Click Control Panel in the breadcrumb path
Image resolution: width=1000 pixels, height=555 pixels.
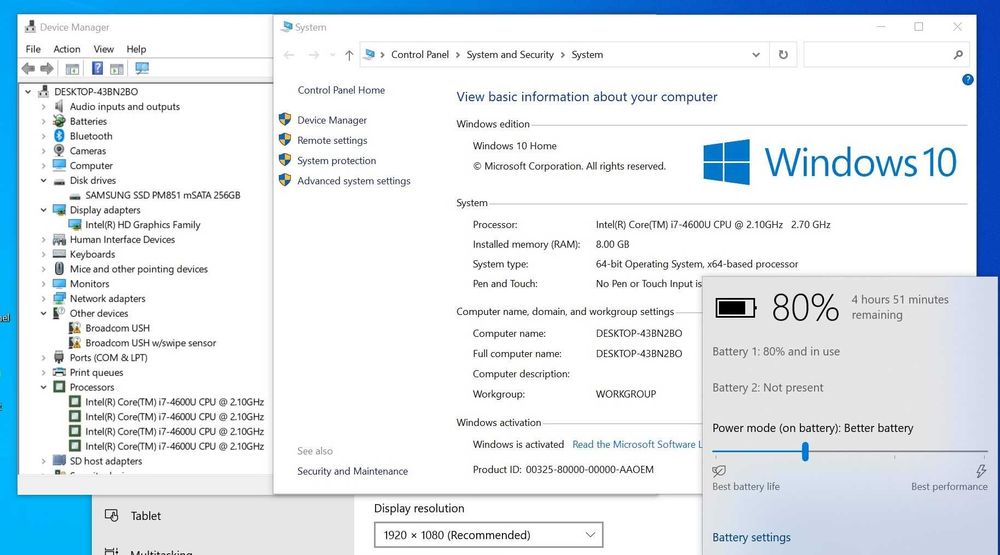pyautogui.click(x=420, y=55)
